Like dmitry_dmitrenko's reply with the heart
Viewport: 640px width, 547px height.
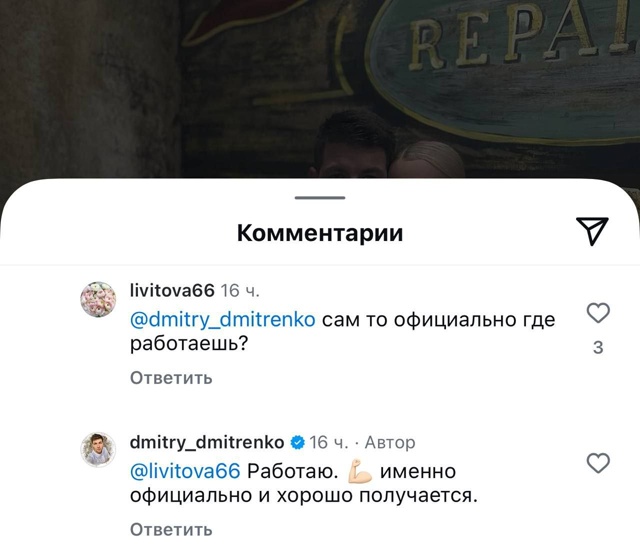pyautogui.click(x=598, y=463)
